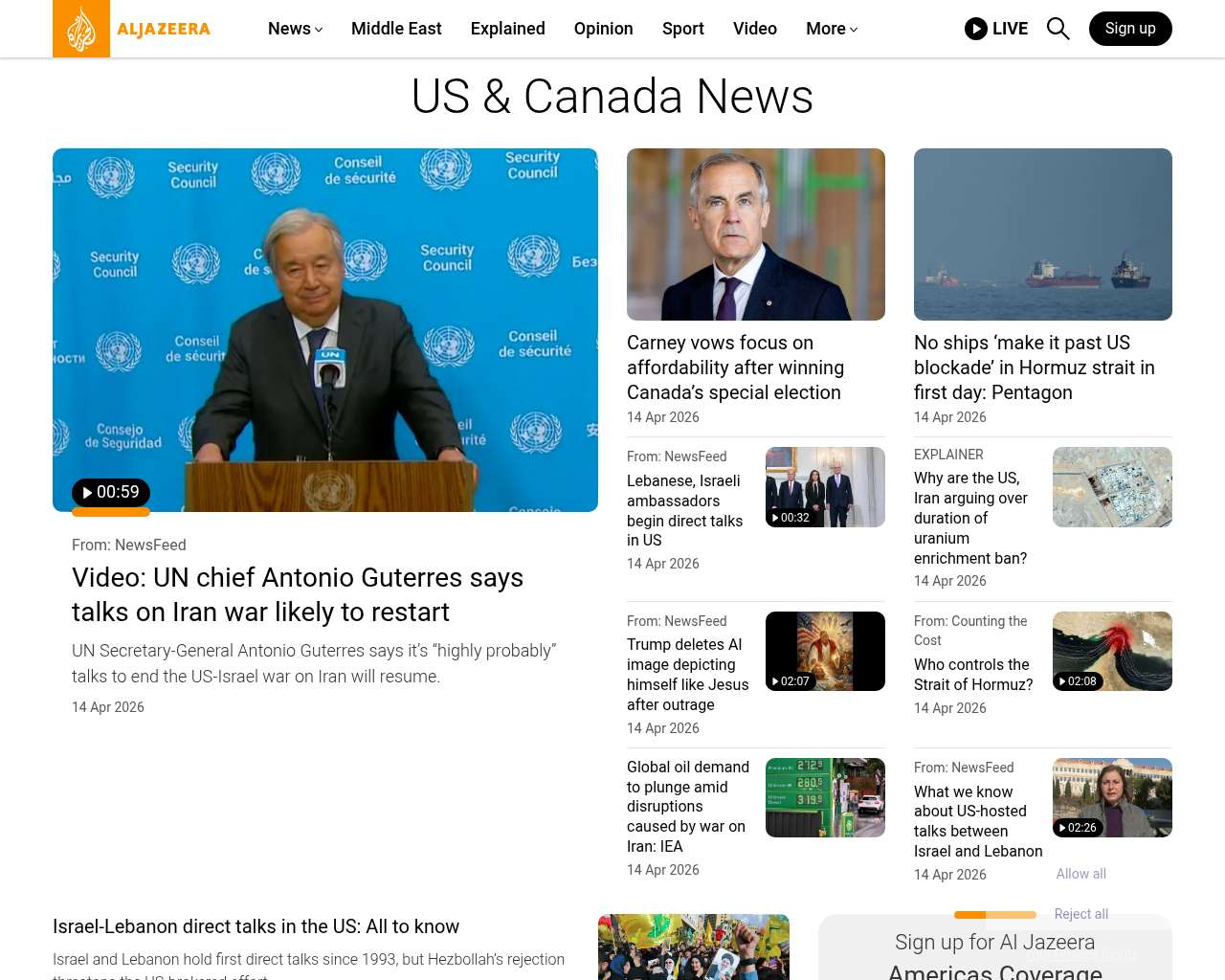Click the EXPLAINER label
Image resolution: width=1225 pixels, height=980 pixels.
948,455
